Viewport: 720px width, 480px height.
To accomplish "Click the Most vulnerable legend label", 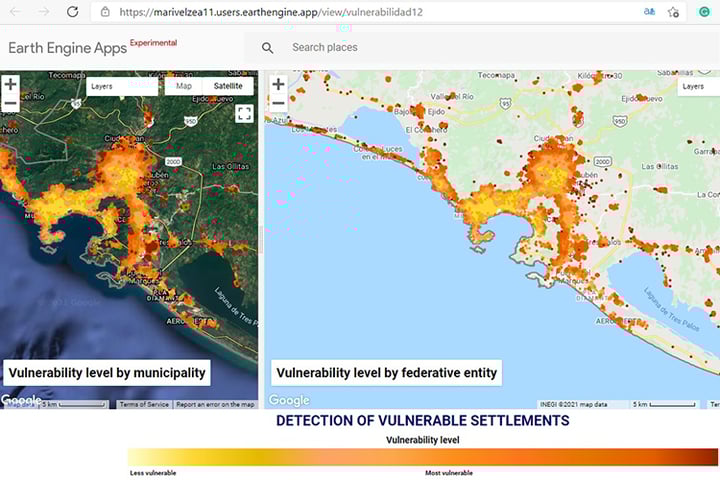I will point(449,473).
